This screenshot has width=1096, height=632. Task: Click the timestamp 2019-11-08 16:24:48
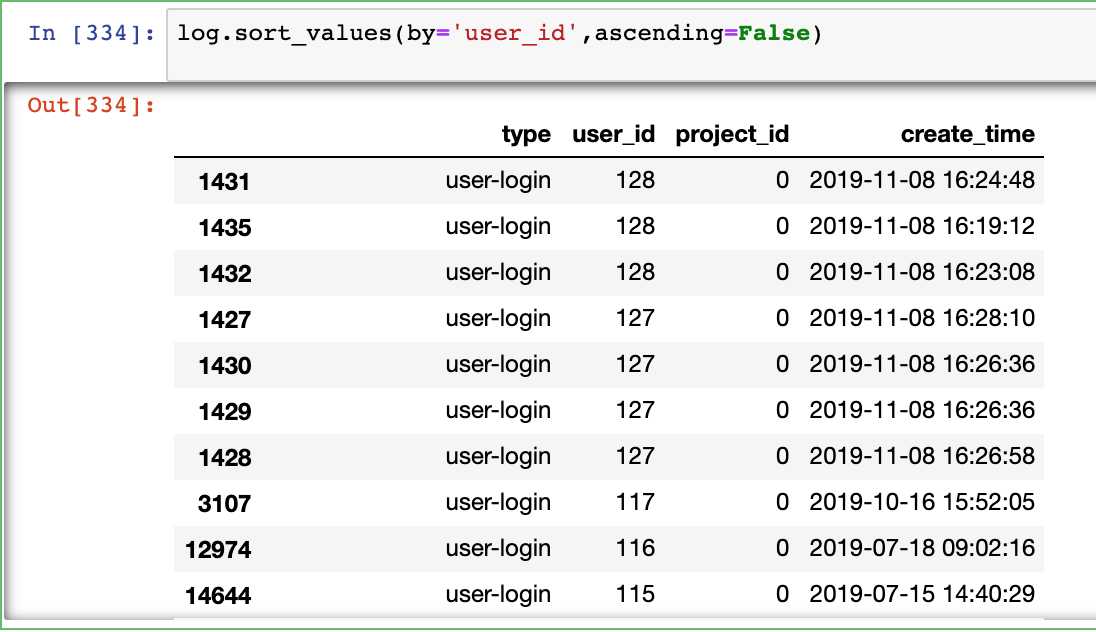[x=921, y=180]
